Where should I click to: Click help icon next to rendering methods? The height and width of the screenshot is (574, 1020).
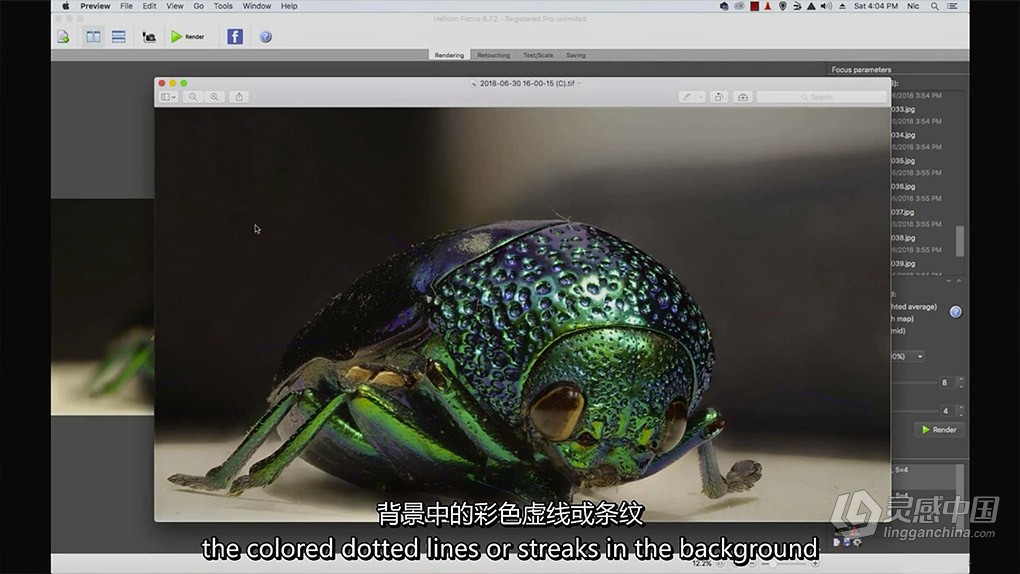955,312
